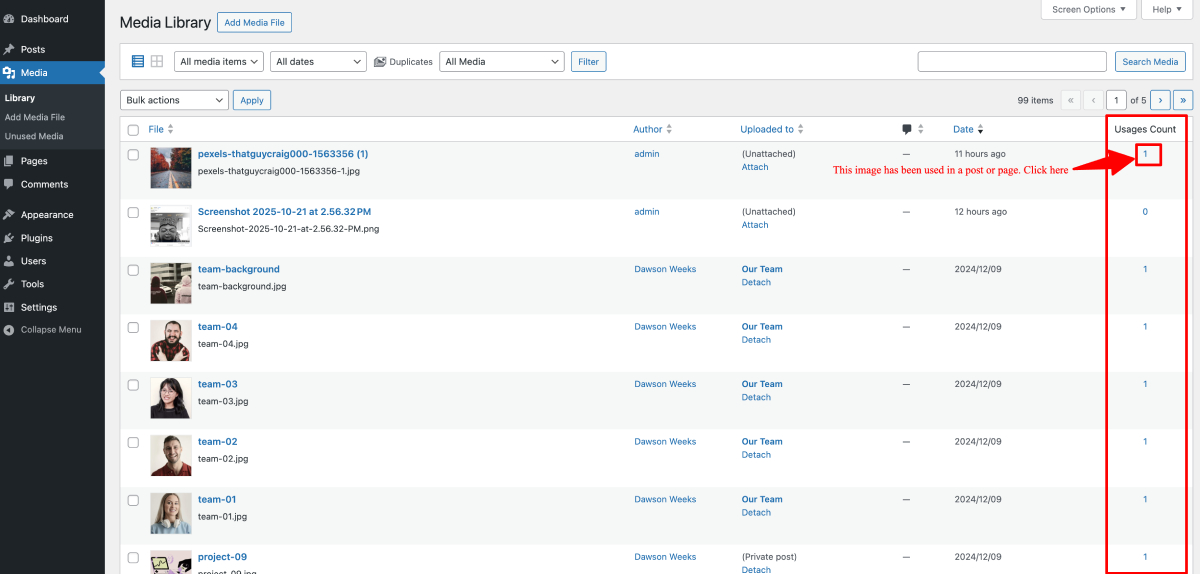Viewport: 1200px width, 574px height.
Task: Click the Filter button
Action: [x=589, y=62]
